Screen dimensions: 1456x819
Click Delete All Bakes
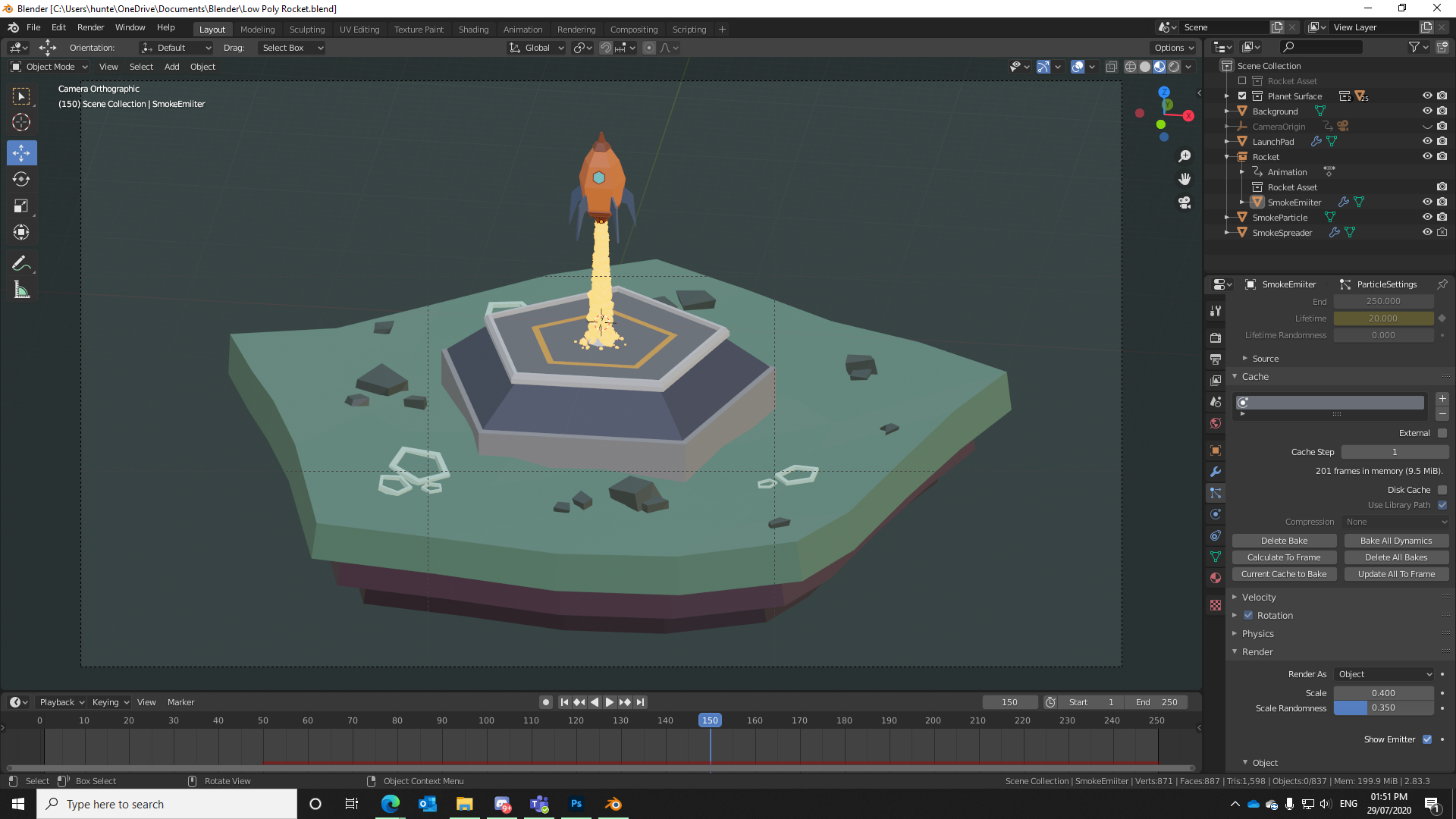tap(1396, 557)
